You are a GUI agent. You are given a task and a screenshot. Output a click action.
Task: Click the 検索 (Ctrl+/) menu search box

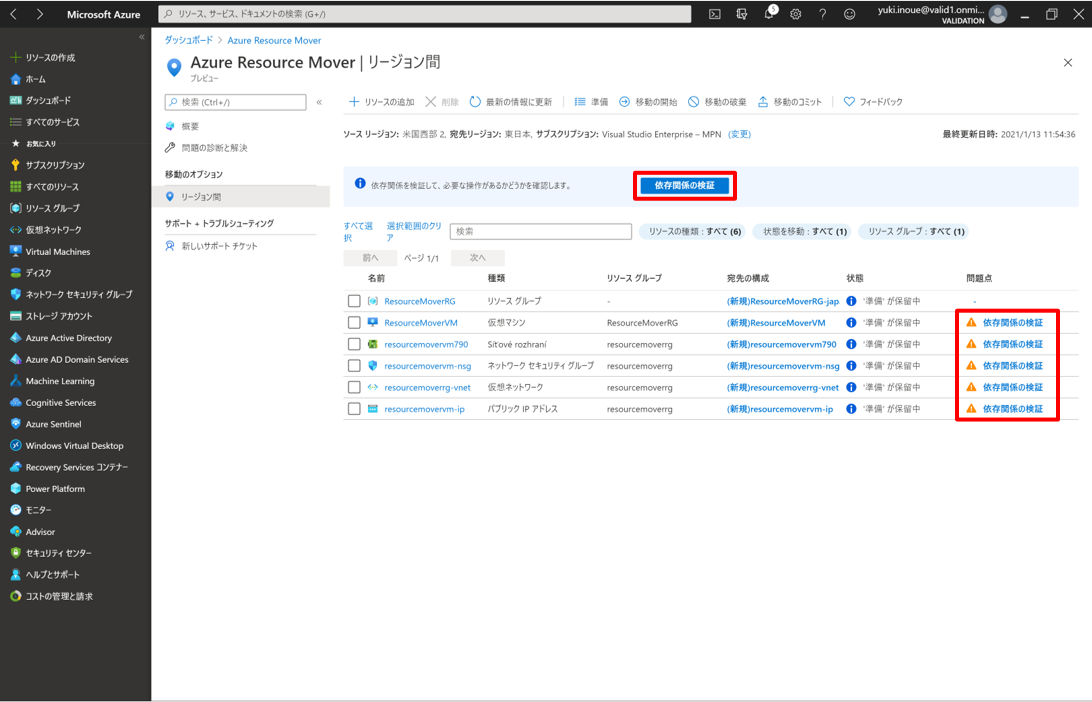[235, 102]
